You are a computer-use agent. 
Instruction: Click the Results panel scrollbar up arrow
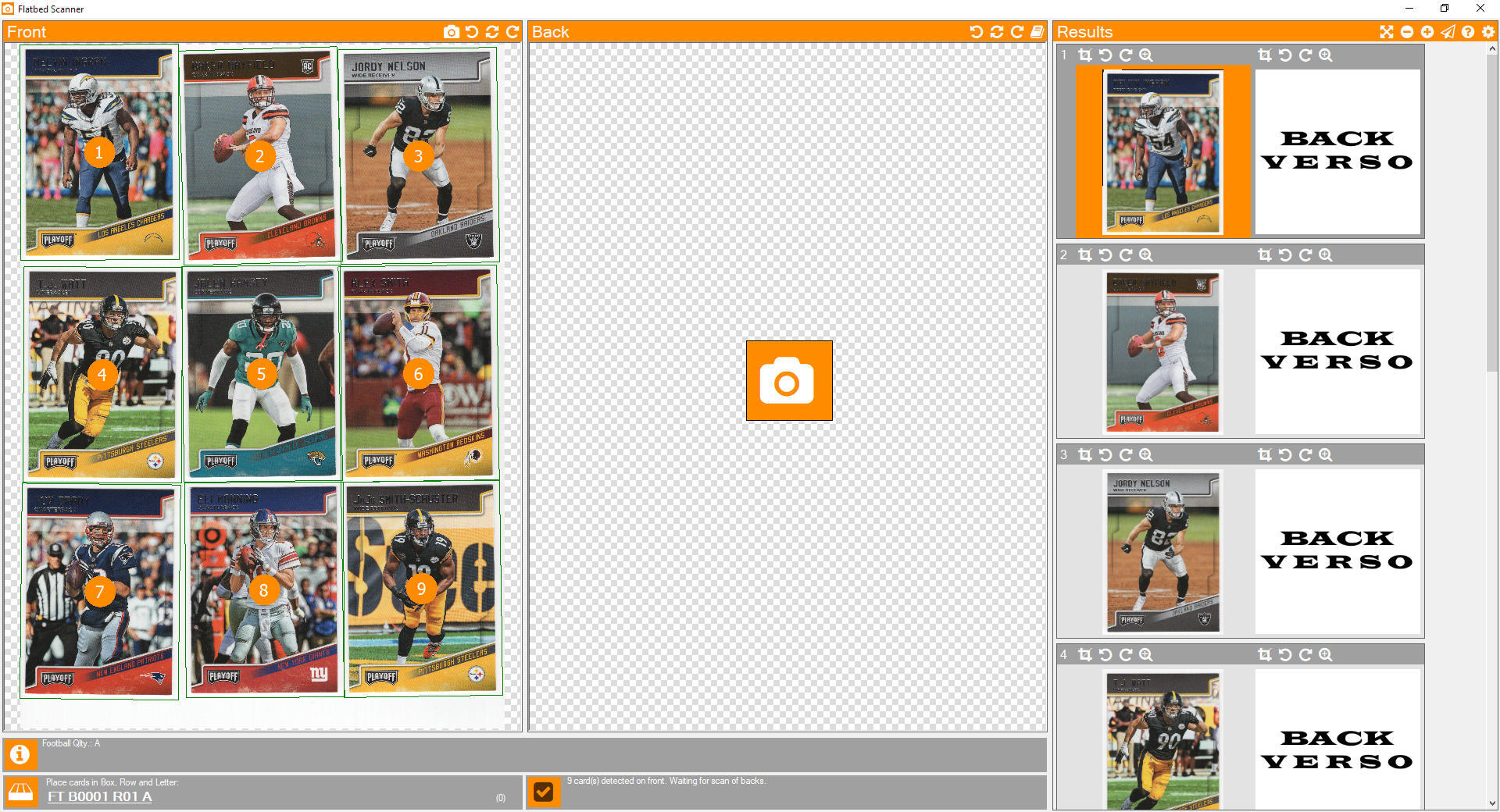click(x=1492, y=49)
